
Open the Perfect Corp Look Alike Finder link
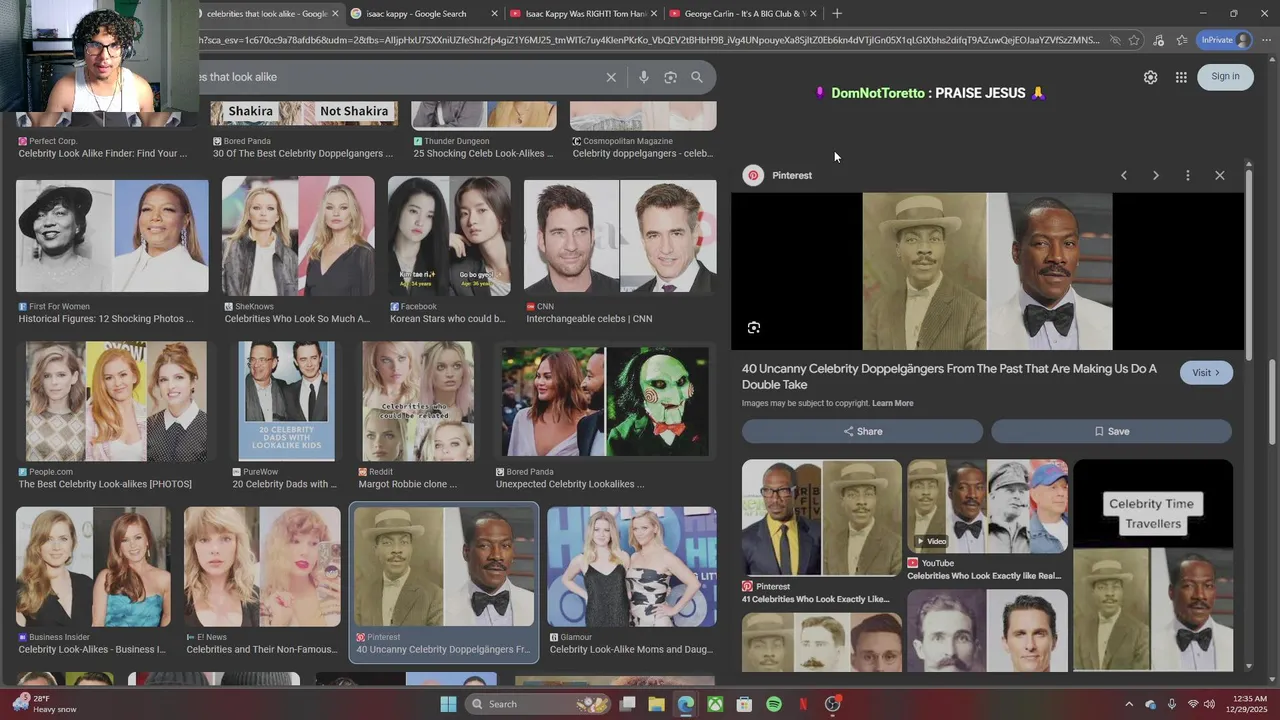(x=103, y=153)
